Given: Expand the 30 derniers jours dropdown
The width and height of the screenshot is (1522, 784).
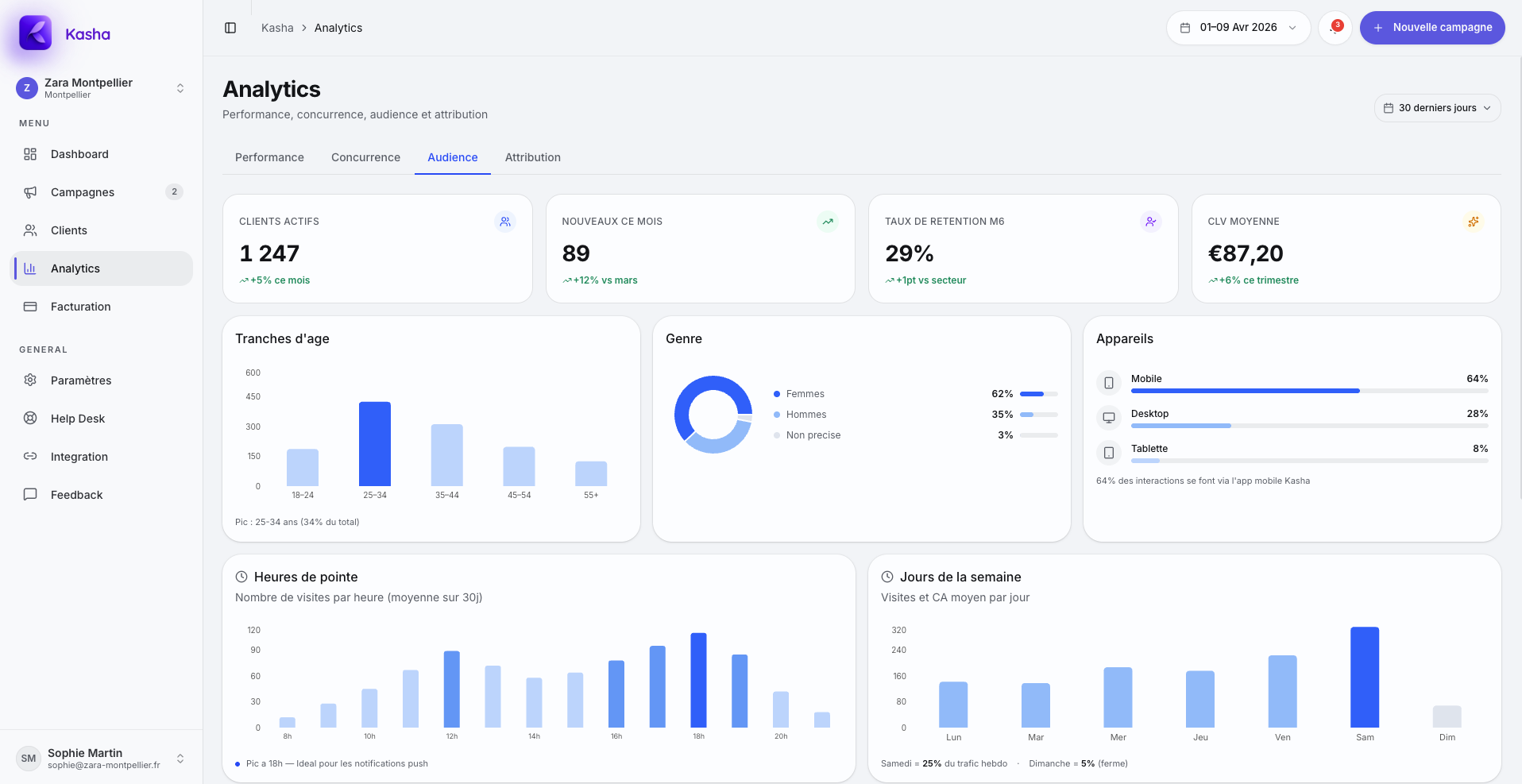Looking at the screenshot, I should (x=1437, y=108).
